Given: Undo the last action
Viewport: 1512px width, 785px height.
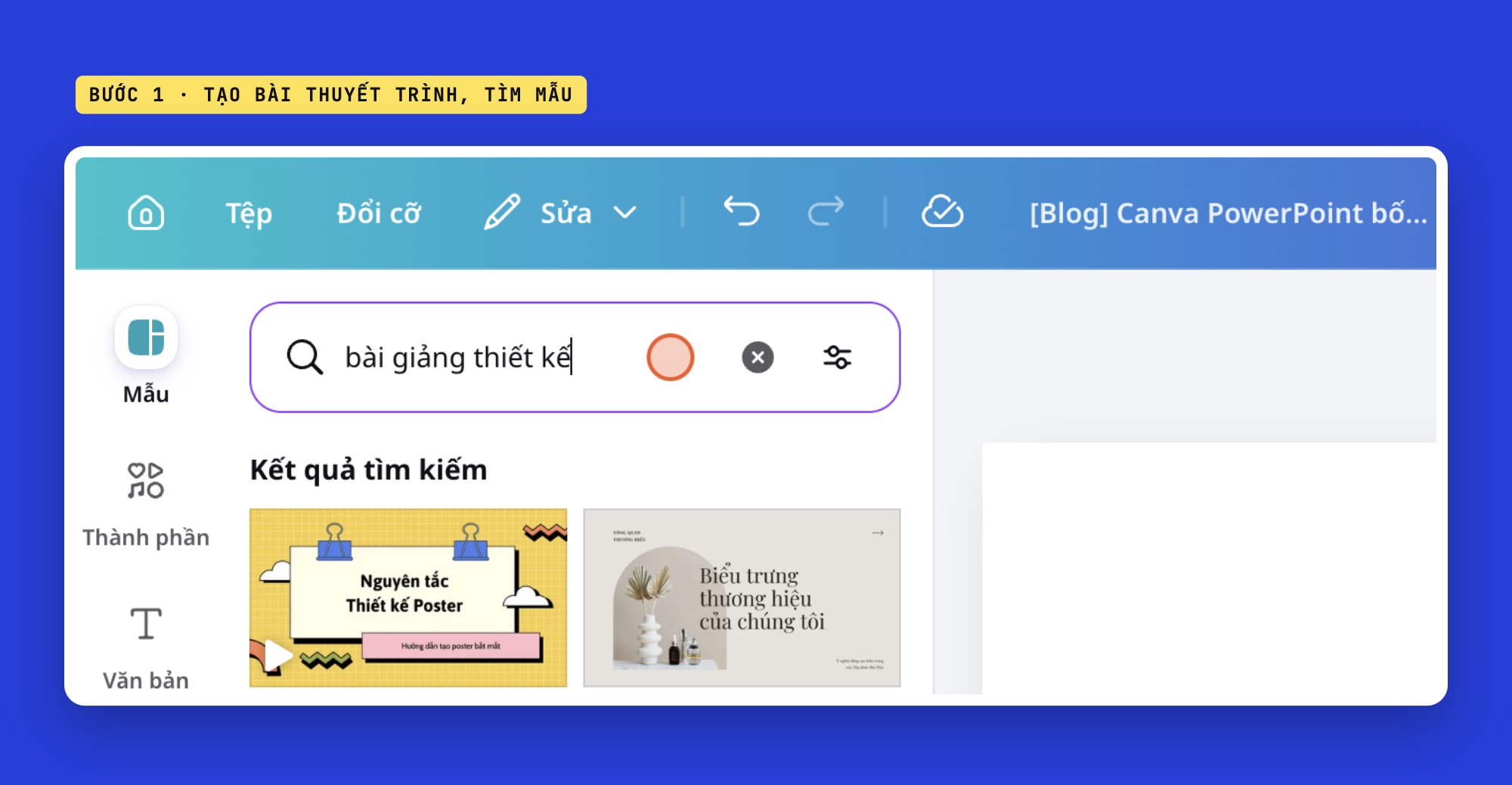Looking at the screenshot, I should [x=741, y=211].
